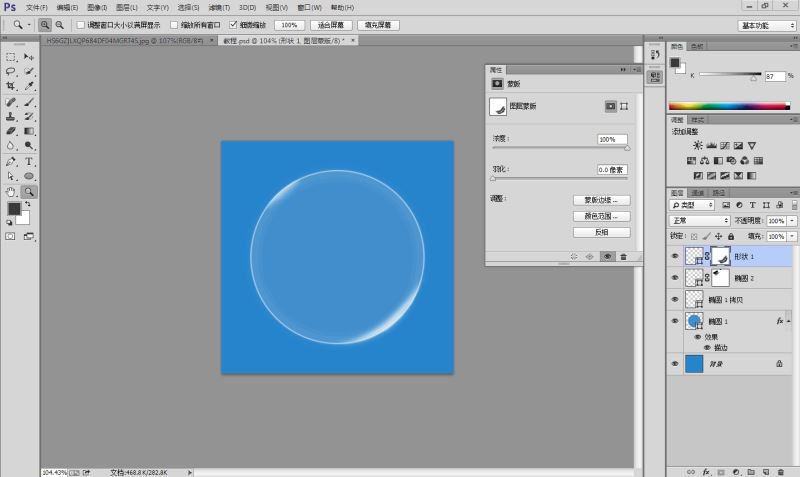Click the zoom out magnifier icon

click(60, 23)
